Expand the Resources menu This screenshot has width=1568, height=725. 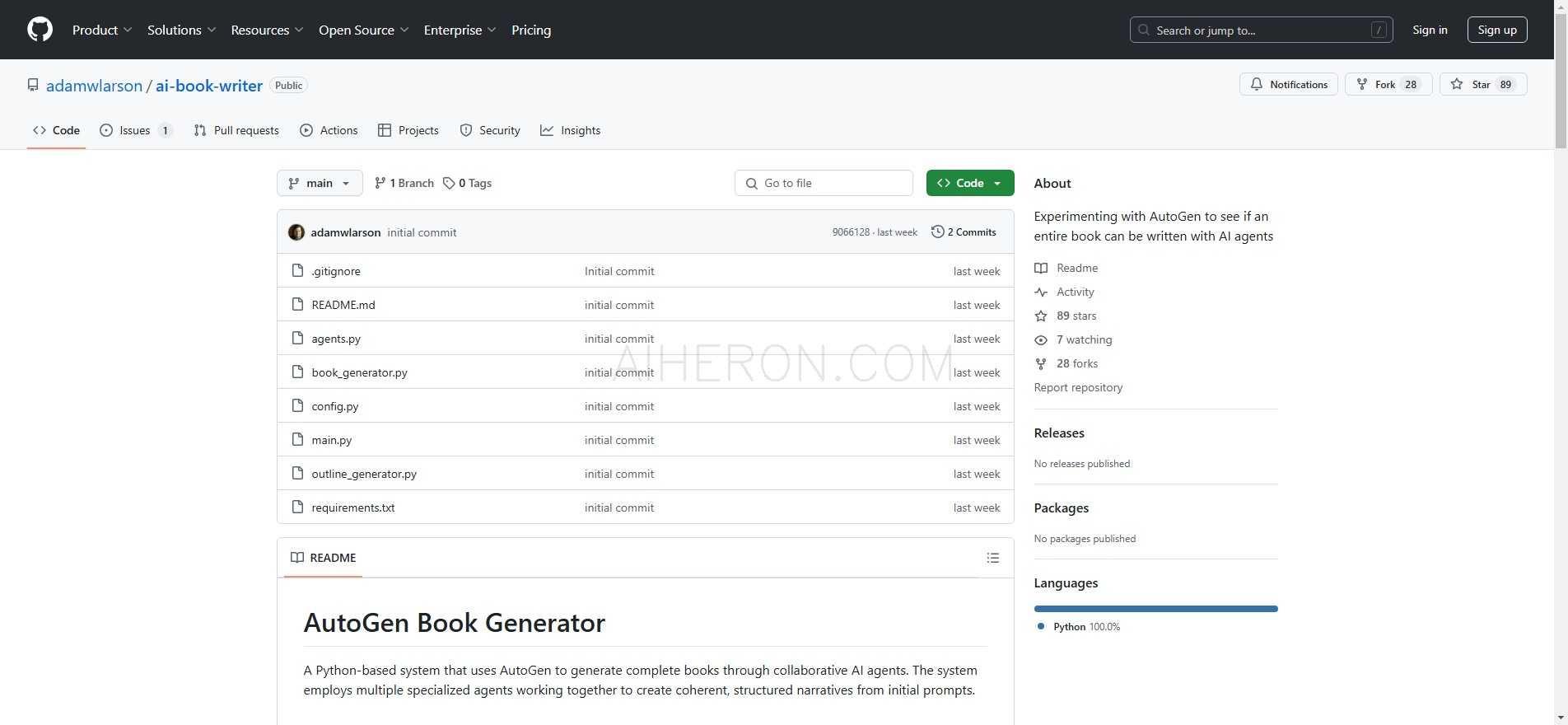pos(268,30)
